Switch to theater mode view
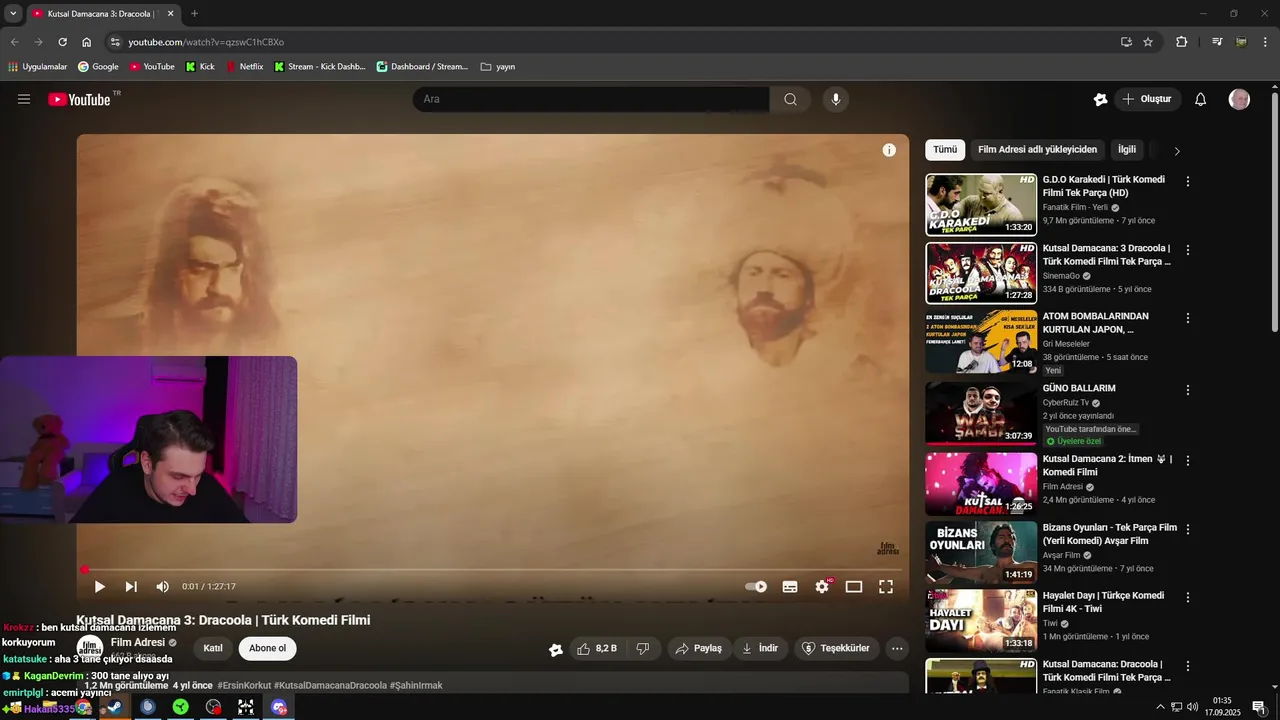This screenshot has height=720, width=1280. click(854, 587)
